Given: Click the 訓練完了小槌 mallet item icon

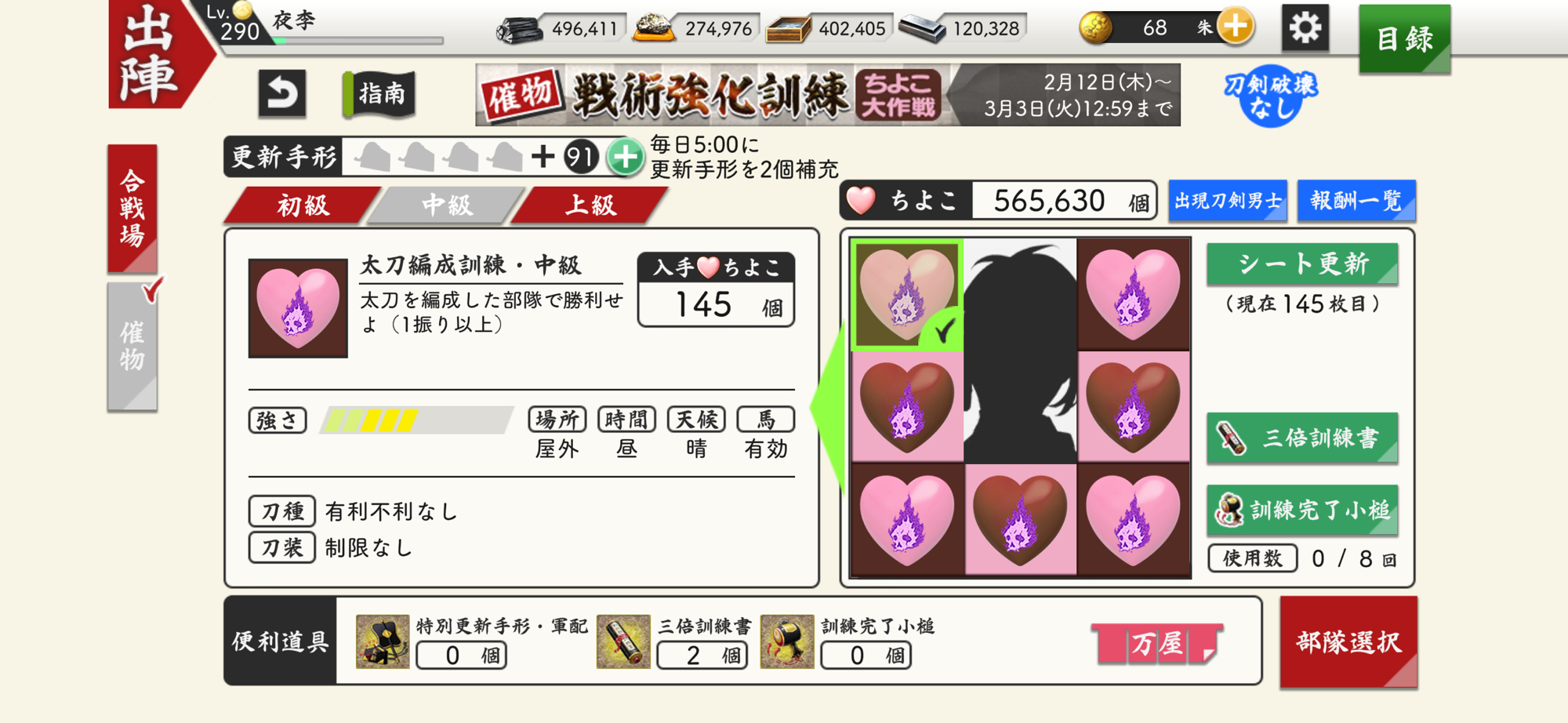Looking at the screenshot, I should click(786, 641).
